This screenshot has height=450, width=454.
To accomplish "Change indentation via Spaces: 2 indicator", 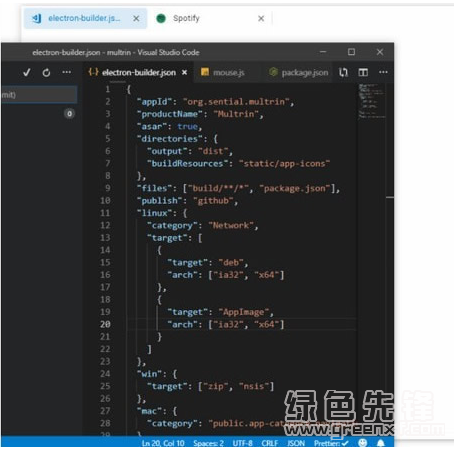I will click(x=208, y=443).
